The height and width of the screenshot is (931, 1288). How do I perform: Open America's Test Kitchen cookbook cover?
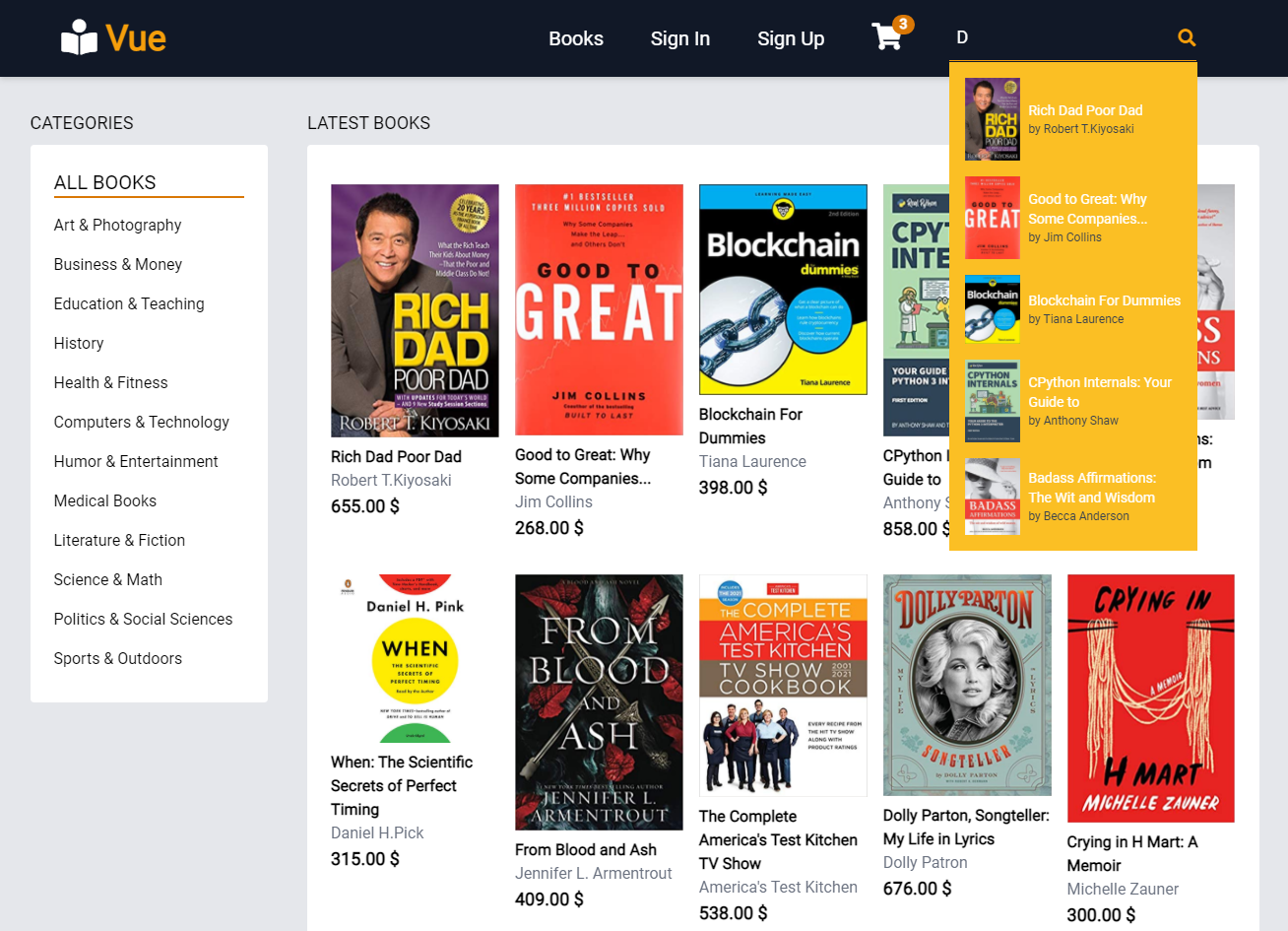pyautogui.click(x=783, y=686)
